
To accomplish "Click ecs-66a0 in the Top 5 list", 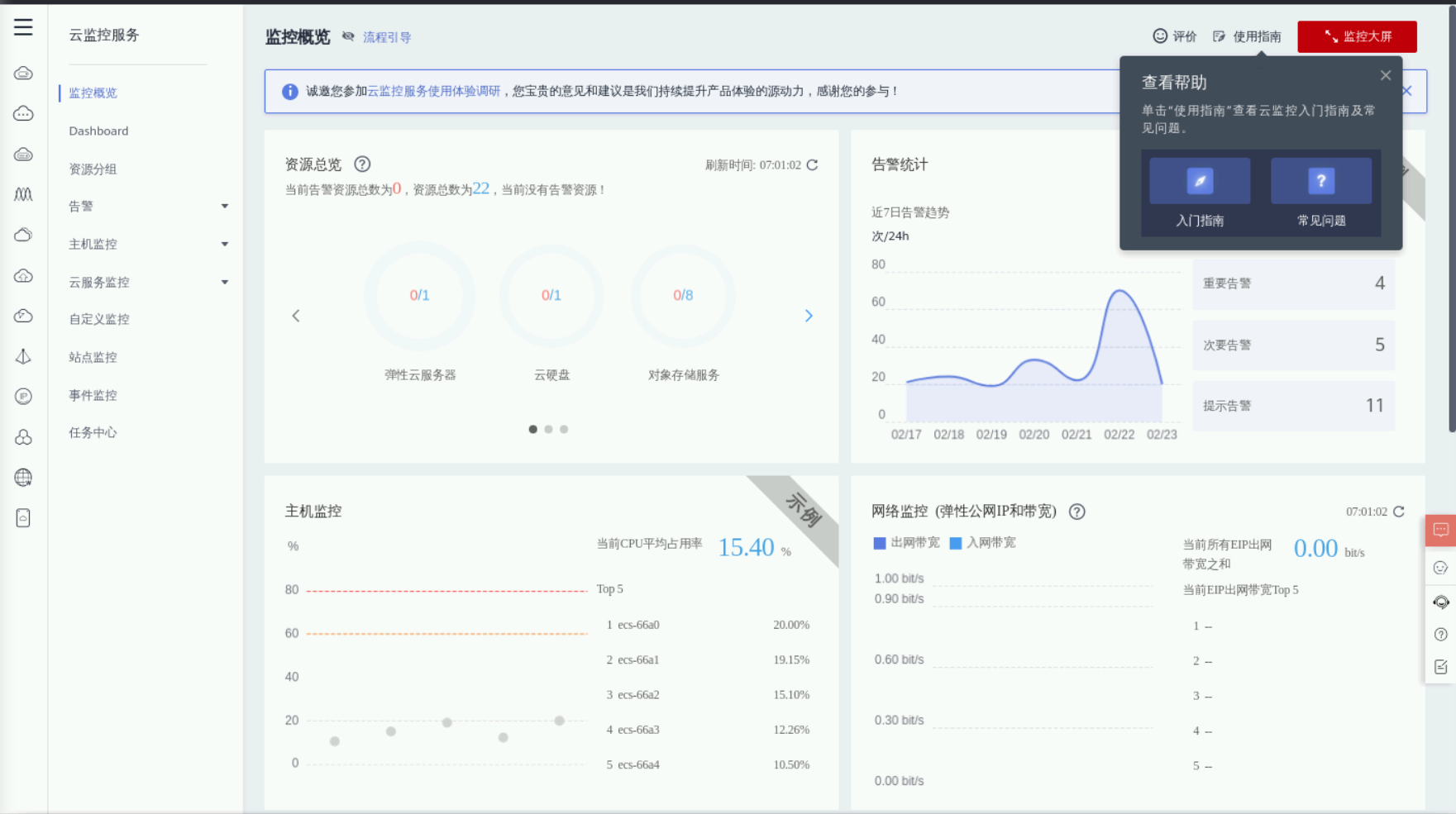I will pyautogui.click(x=638, y=625).
